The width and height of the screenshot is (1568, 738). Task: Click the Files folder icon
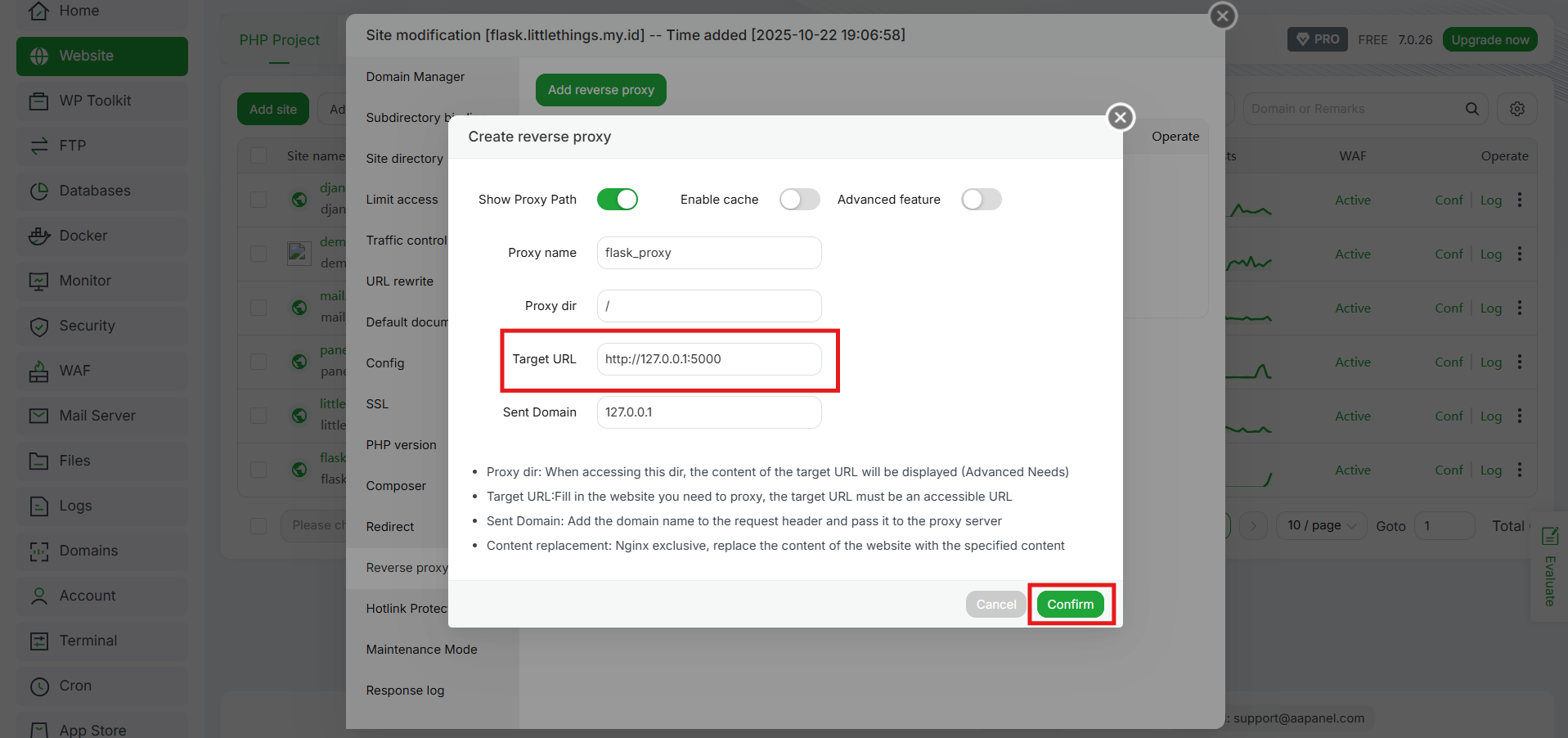38,461
